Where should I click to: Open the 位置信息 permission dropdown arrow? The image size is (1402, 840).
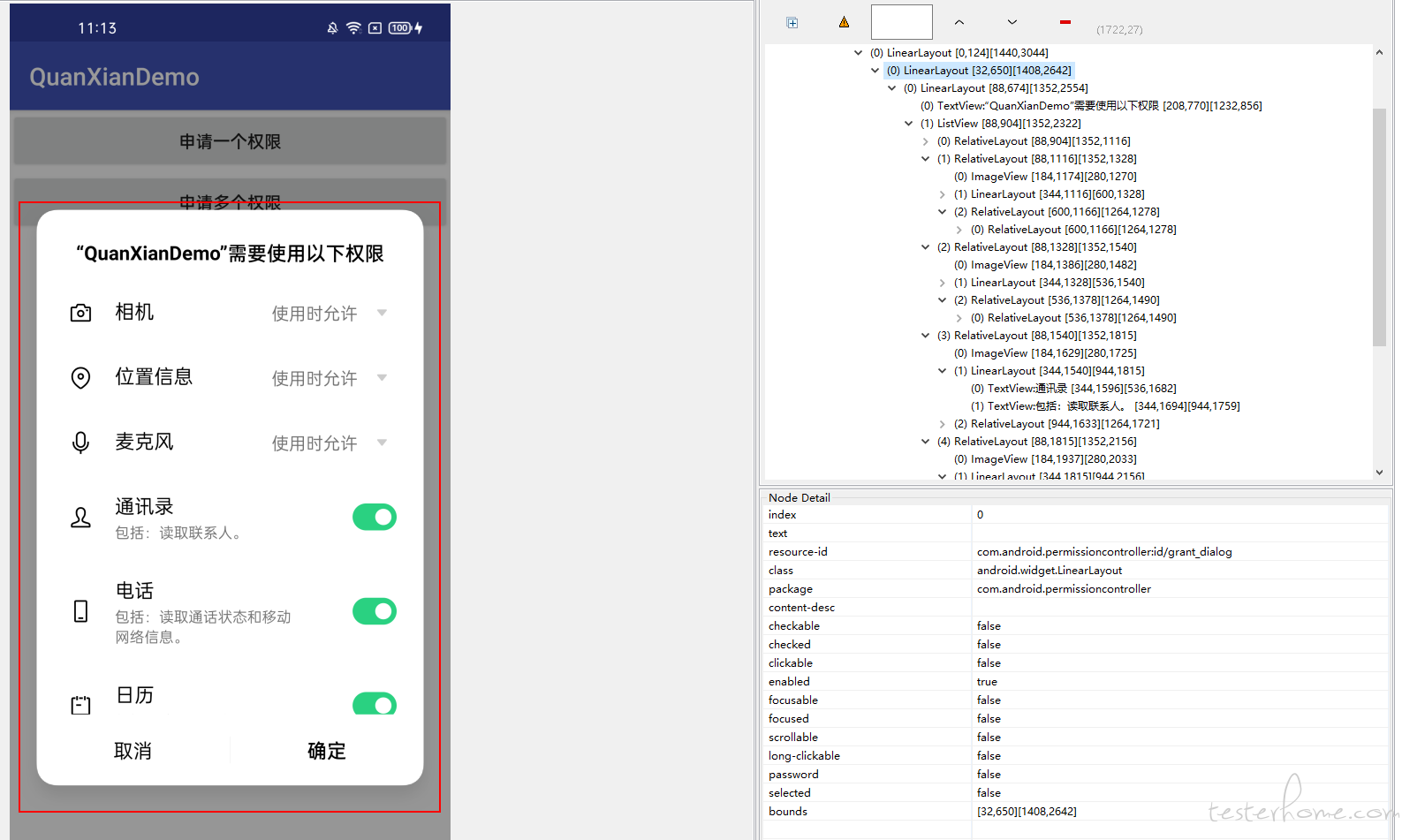coord(382,377)
